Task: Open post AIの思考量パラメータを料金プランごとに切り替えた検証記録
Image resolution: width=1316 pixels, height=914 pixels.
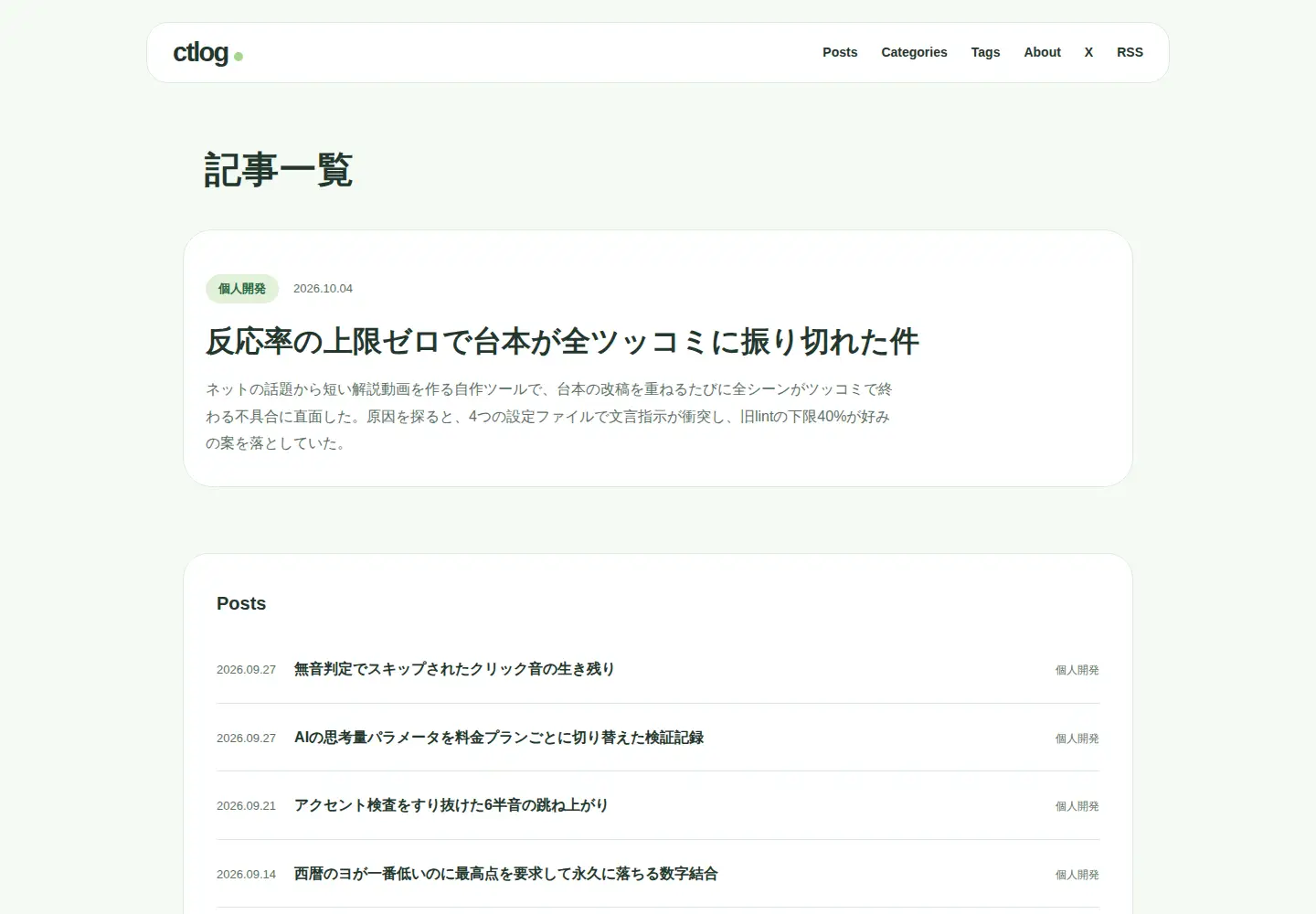Action: tap(499, 738)
